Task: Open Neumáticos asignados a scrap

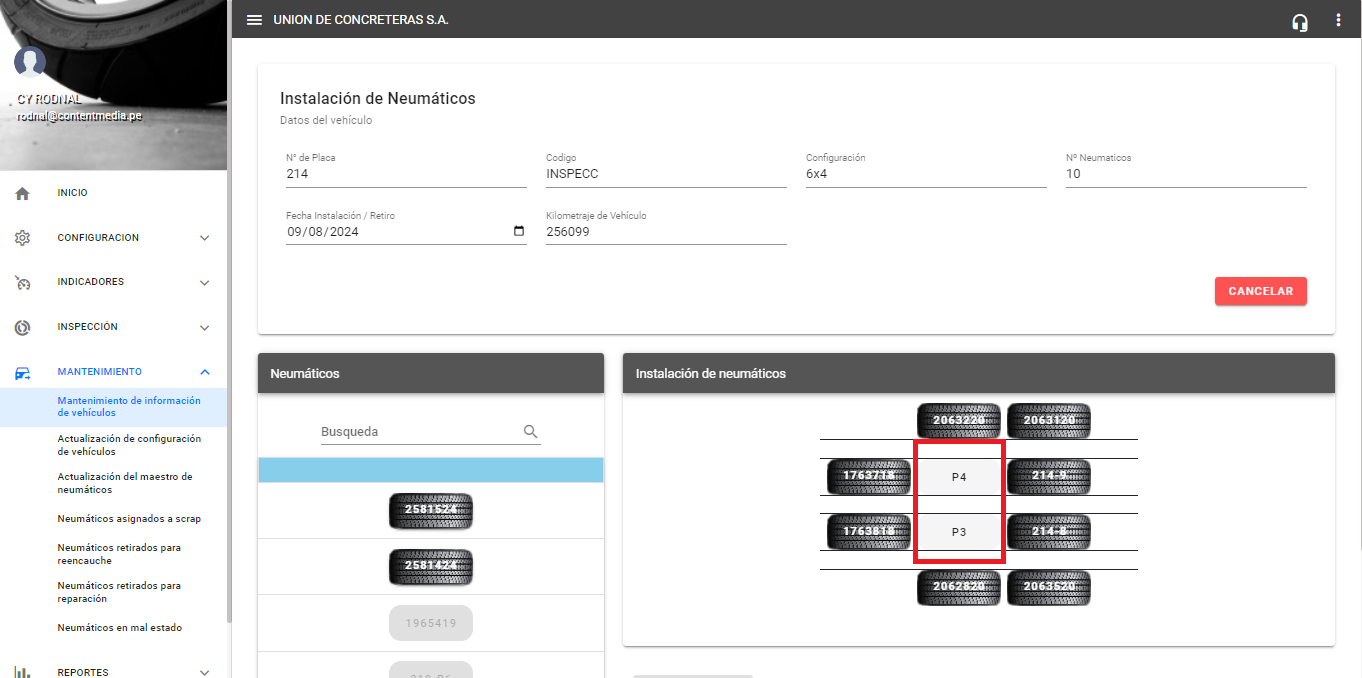Action: [129, 519]
